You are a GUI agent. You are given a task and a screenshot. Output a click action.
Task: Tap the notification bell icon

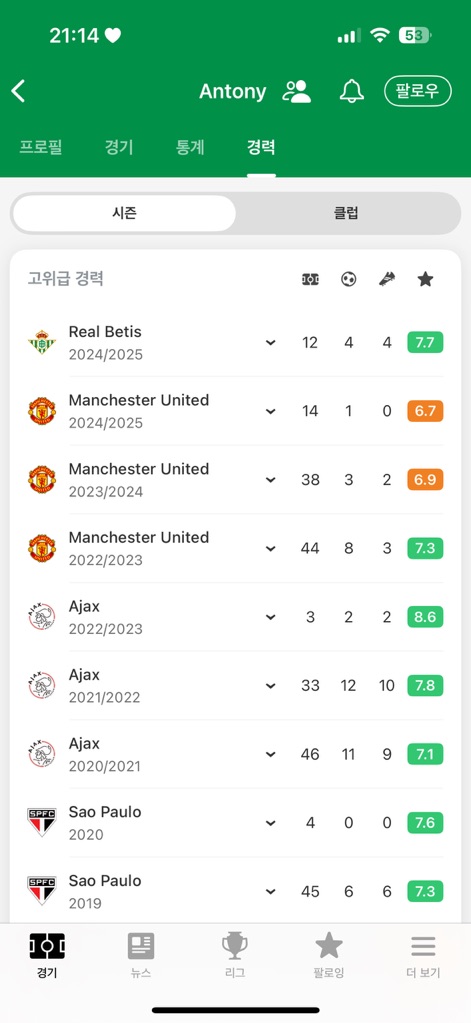click(352, 91)
